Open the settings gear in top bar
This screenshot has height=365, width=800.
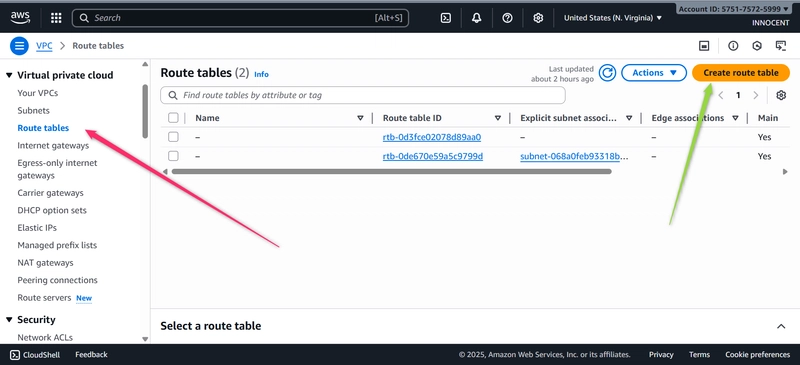[538, 18]
